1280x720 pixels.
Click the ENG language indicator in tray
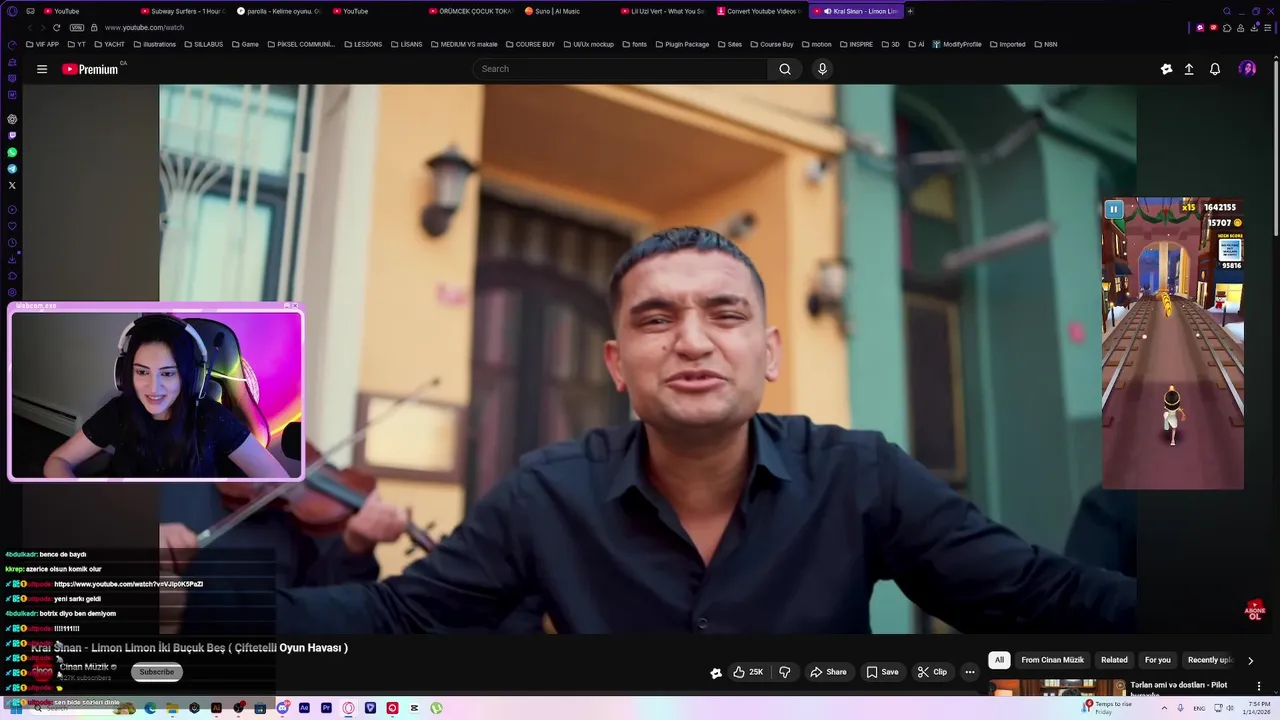(x=1199, y=708)
